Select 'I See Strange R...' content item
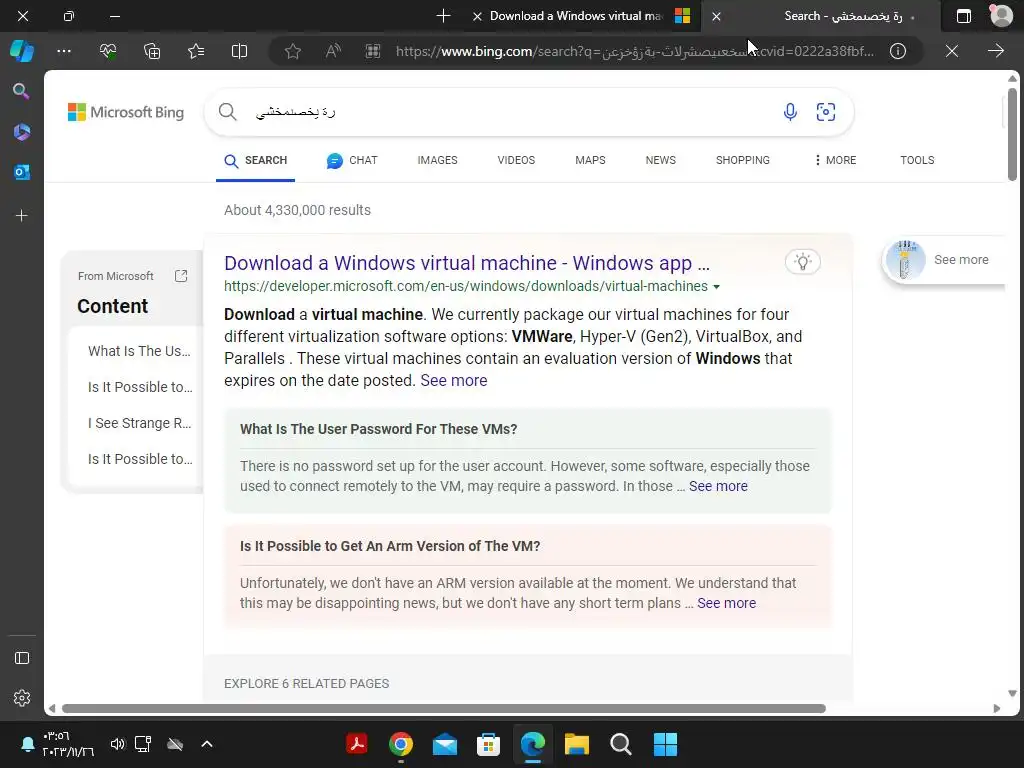Viewport: 1024px width, 768px height. coord(140,423)
